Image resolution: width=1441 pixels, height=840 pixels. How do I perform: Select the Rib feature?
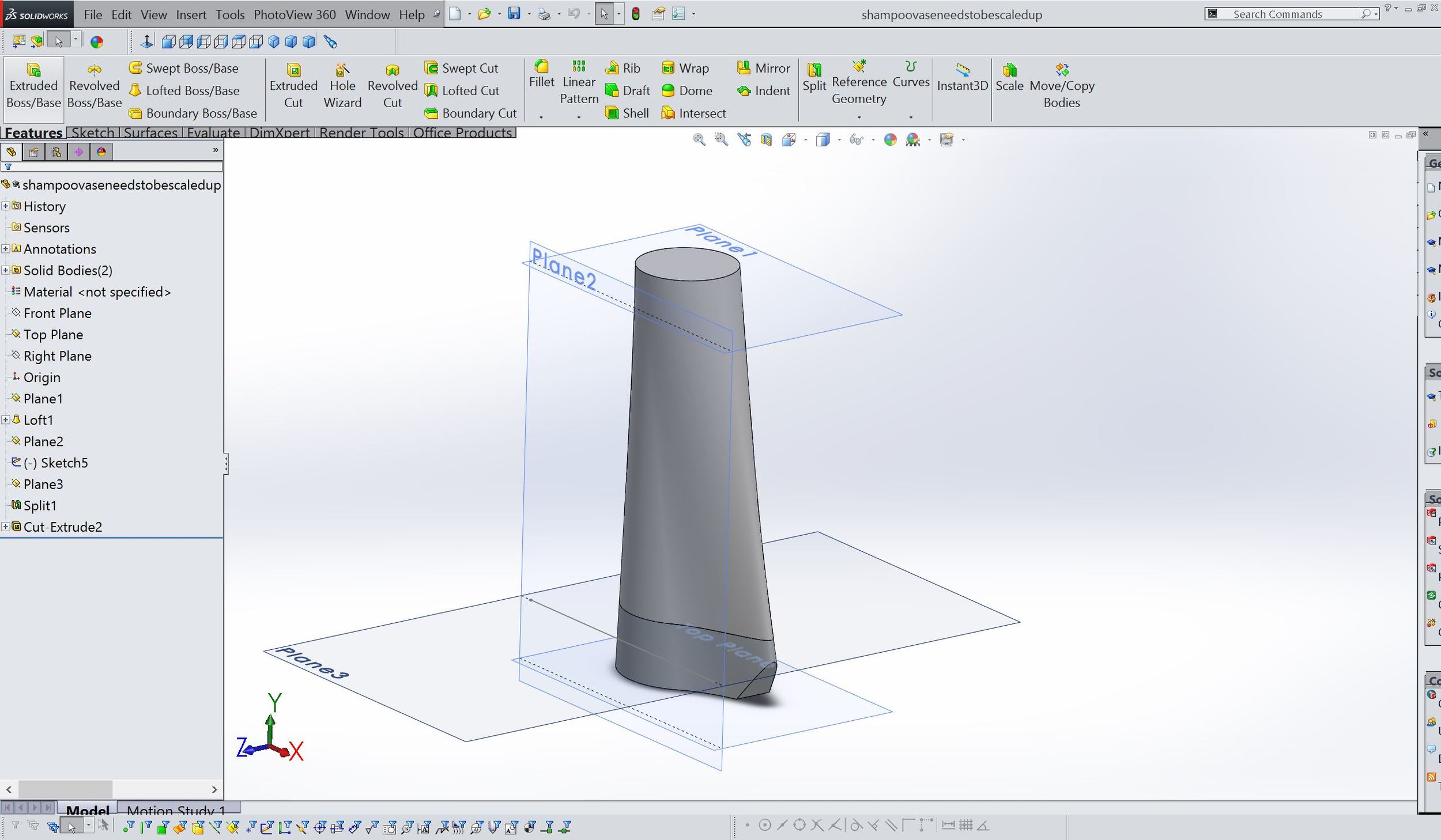(x=623, y=68)
